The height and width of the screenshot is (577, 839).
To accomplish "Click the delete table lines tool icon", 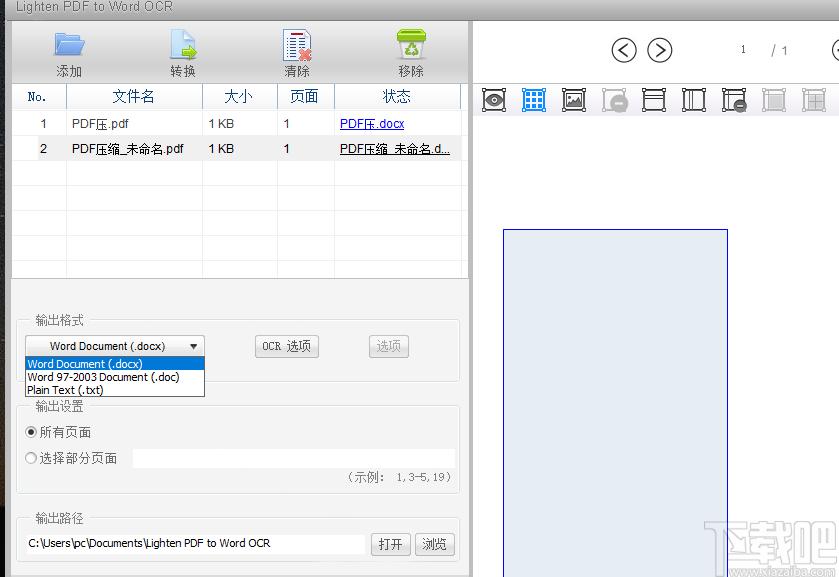I will [x=734, y=100].
